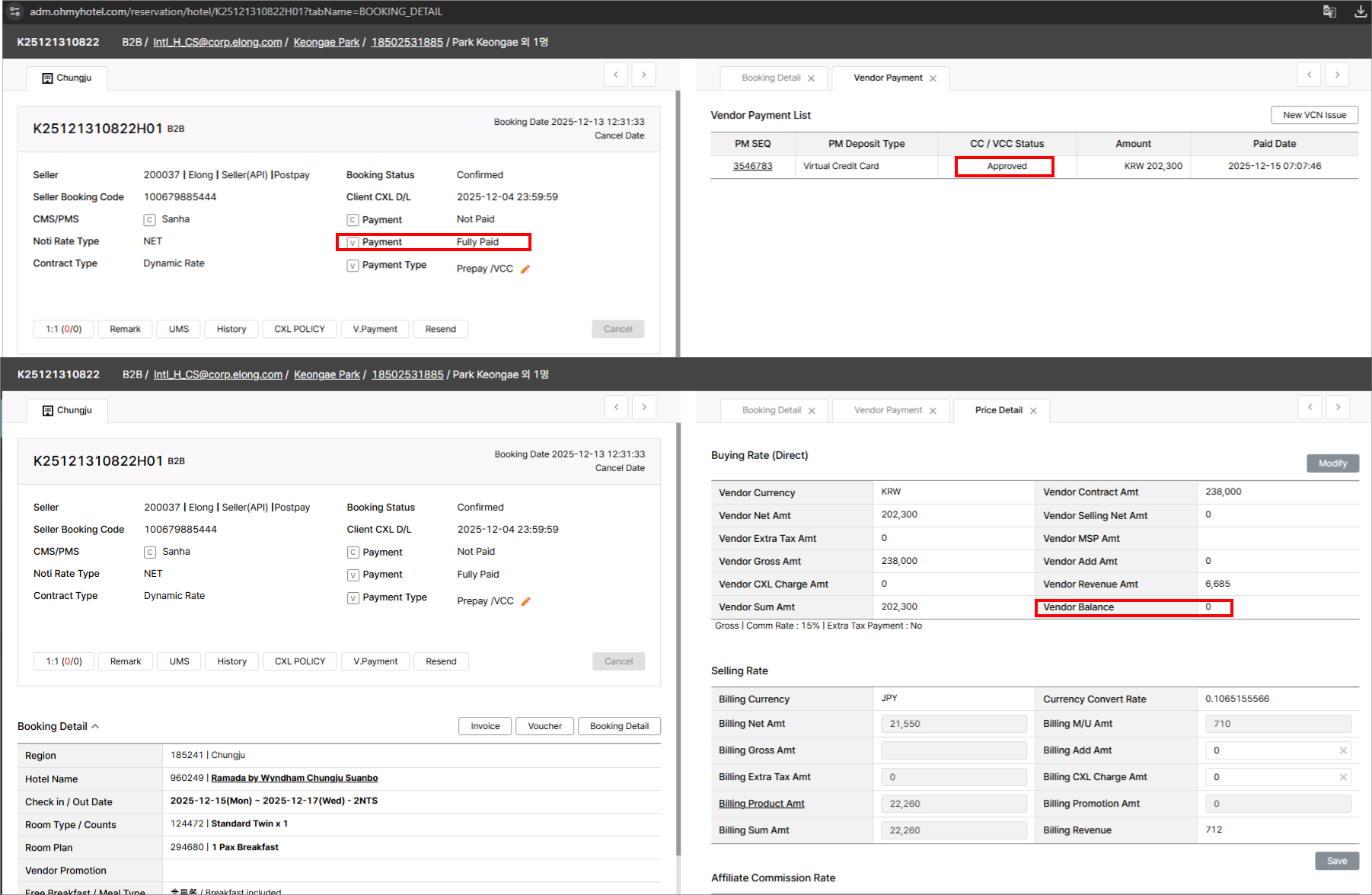The image size is (1372, 895).
Task: Click the Voucher button
Action: tap(544, 726)
